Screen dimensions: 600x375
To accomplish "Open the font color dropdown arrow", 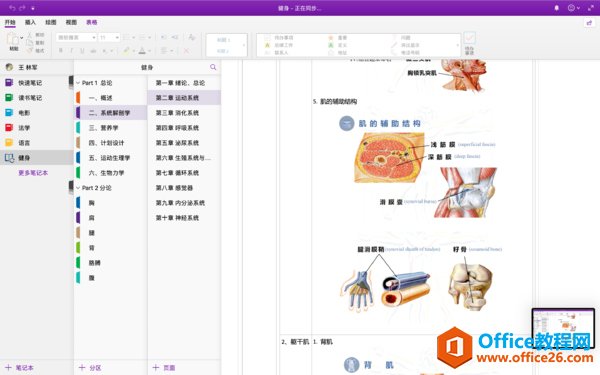I will (149, 51).
